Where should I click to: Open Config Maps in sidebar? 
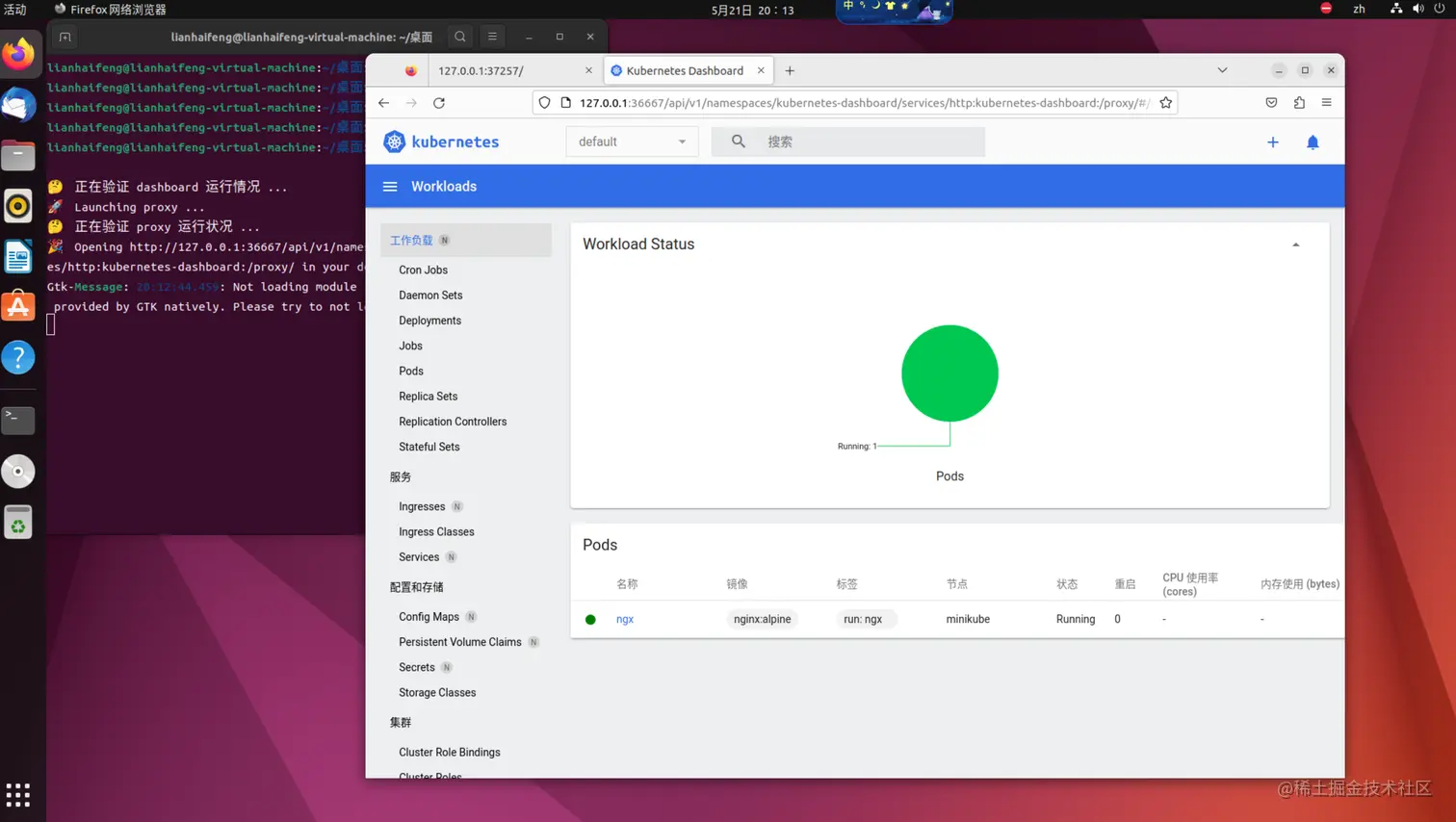tap(429, 617)
